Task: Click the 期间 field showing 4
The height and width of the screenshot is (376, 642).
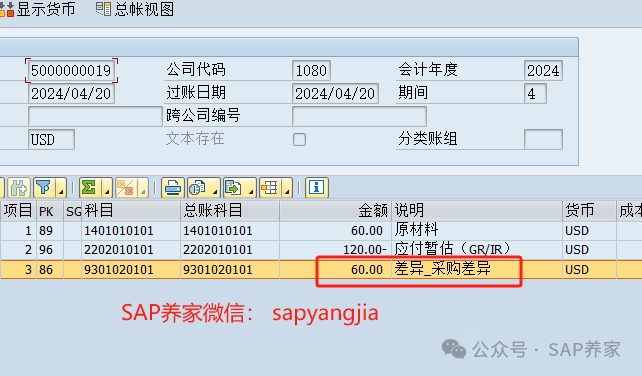Action: (x=535, y=93)
